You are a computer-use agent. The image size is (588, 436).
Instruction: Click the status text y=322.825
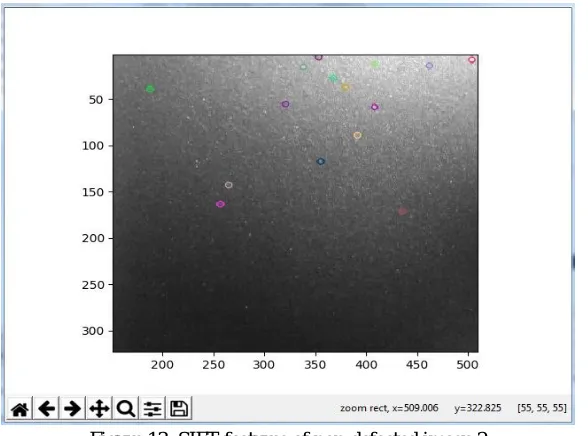(478, 408)
